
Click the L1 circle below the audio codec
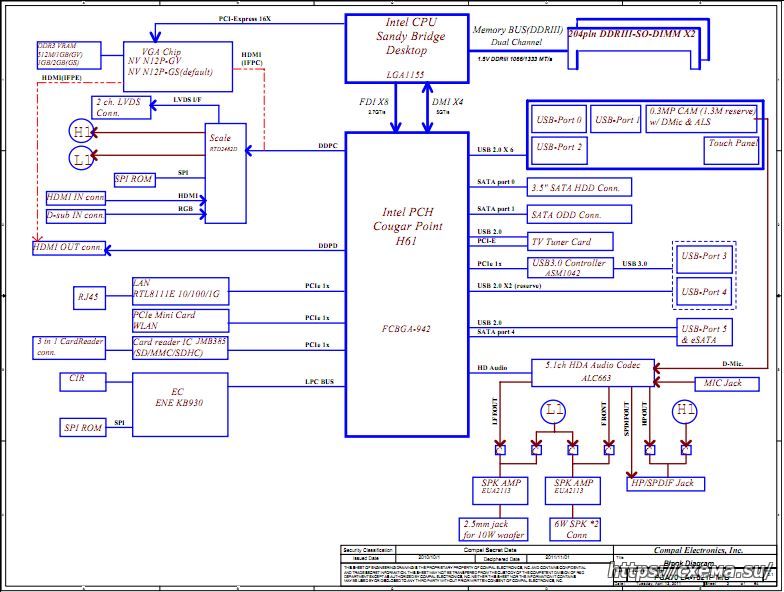click(555, 410)
